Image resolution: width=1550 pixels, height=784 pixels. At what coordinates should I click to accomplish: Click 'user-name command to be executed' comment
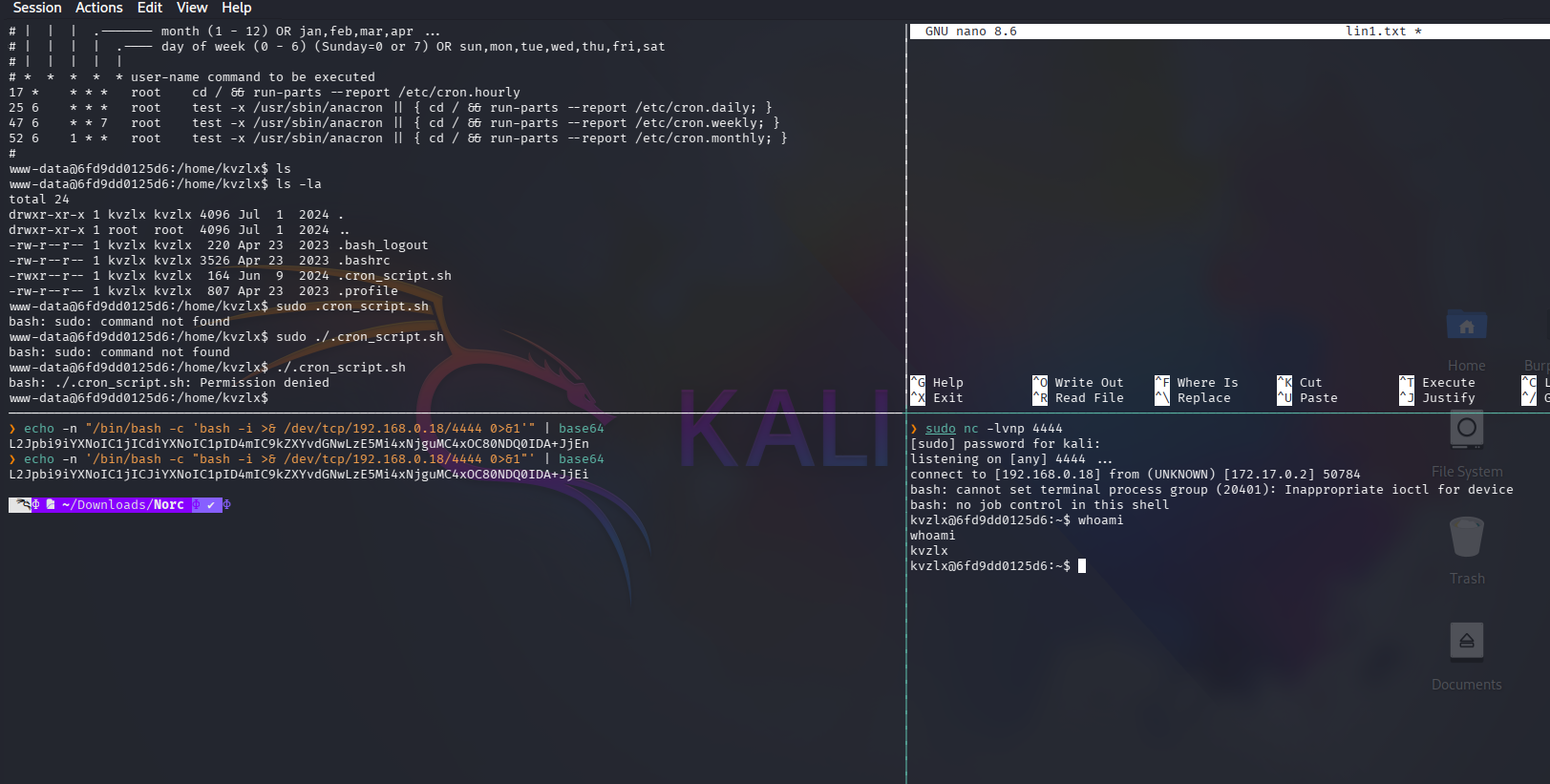point(253,77)
